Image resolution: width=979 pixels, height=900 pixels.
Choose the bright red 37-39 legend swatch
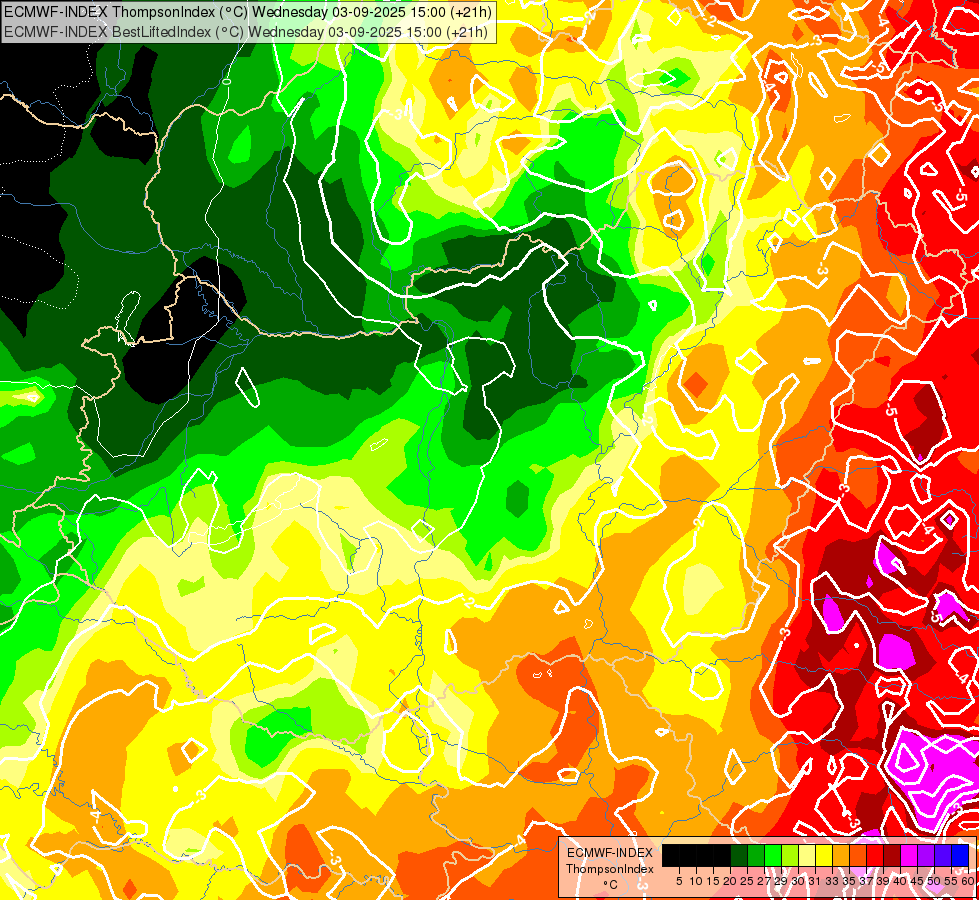[x=875, y=855]
